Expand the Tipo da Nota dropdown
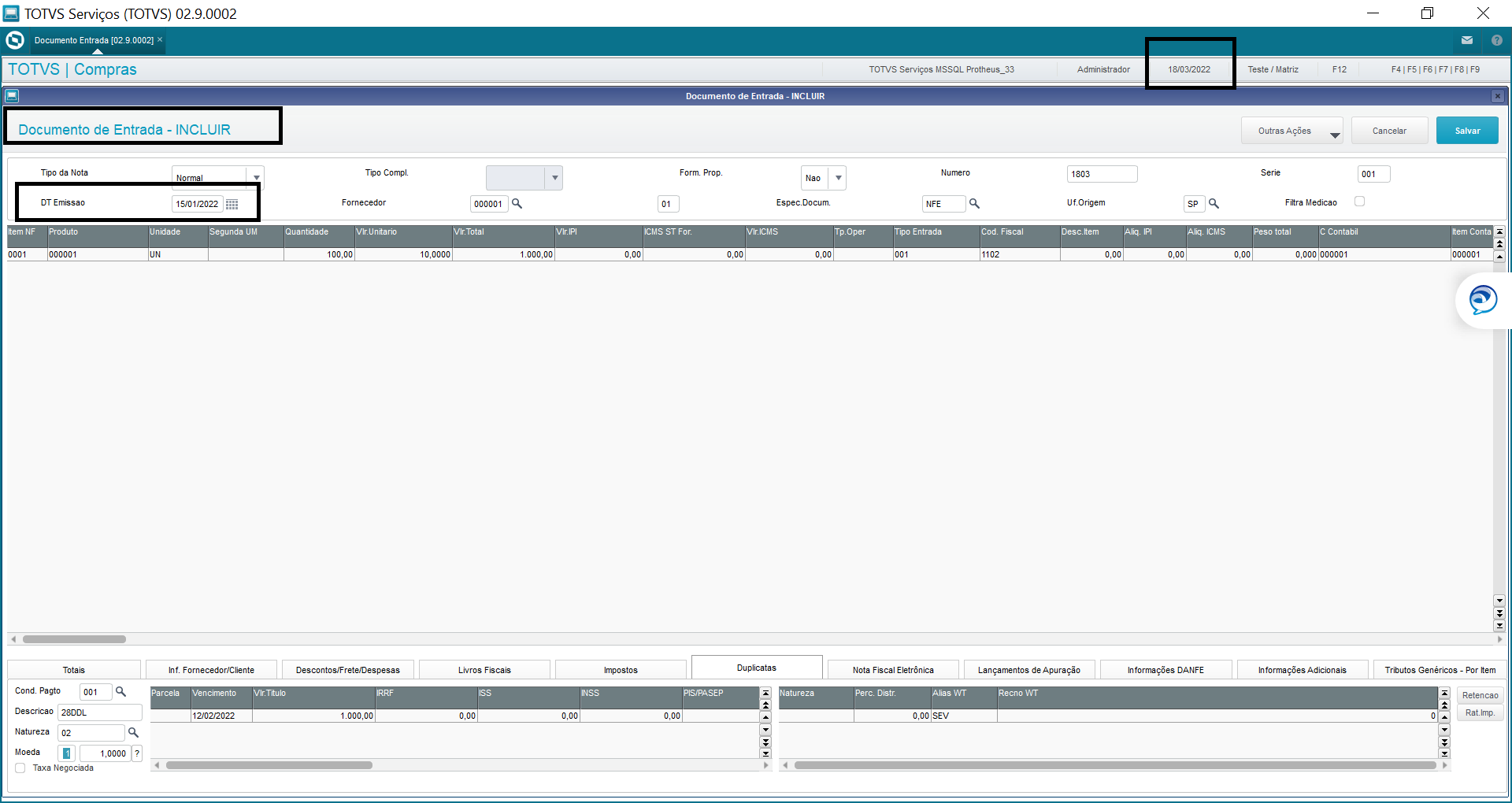Viewport: 1512px width, 803px height. click(256, 178)
